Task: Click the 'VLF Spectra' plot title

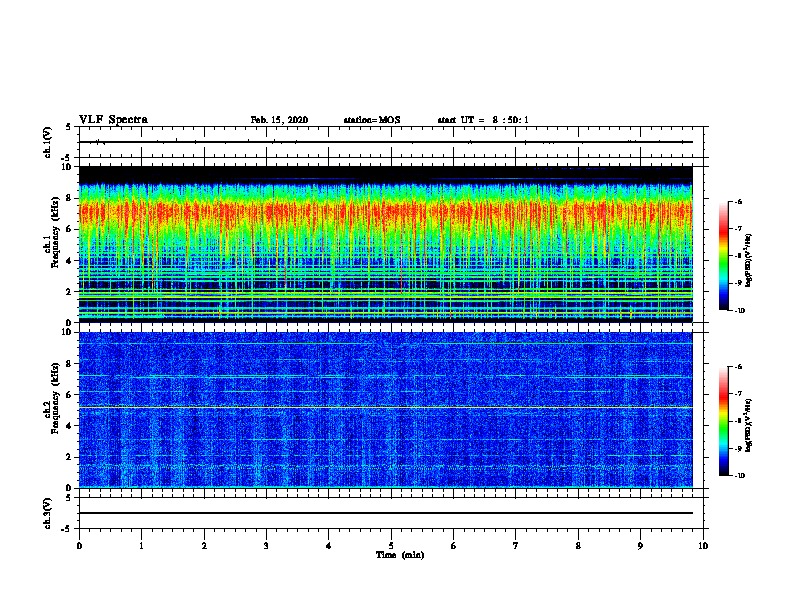Action: tap(113, 120)
